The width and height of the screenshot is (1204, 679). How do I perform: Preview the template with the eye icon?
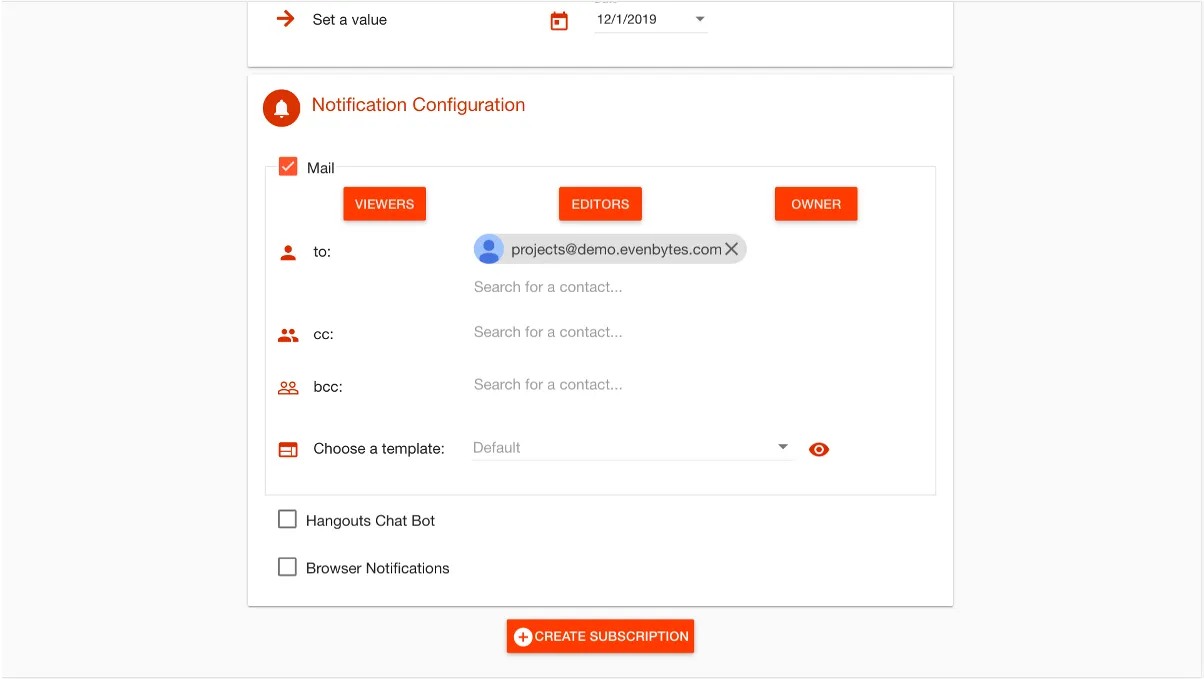[x=819, y=449]
